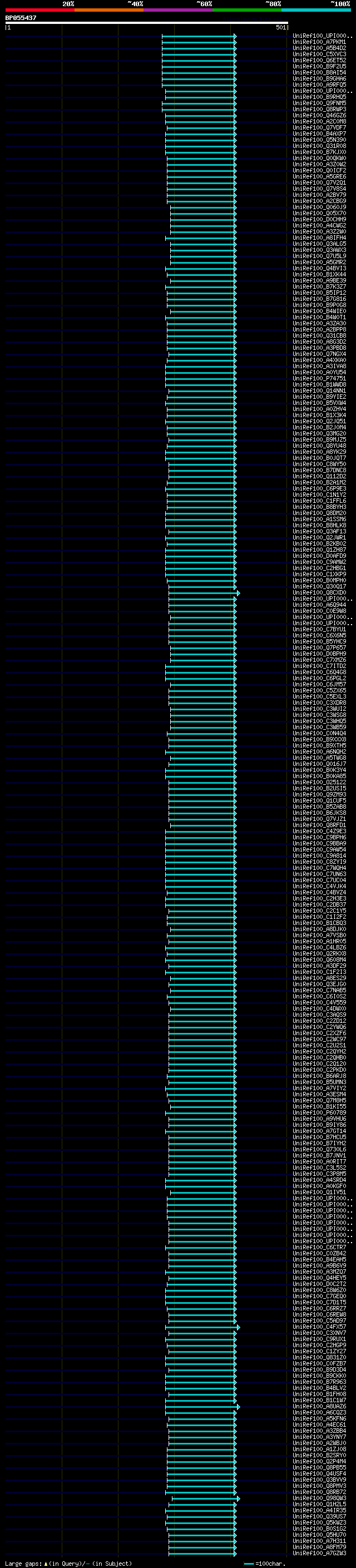
Task: Open hit UniRef100_Q6ET52
Action: (x=319, y=60)
